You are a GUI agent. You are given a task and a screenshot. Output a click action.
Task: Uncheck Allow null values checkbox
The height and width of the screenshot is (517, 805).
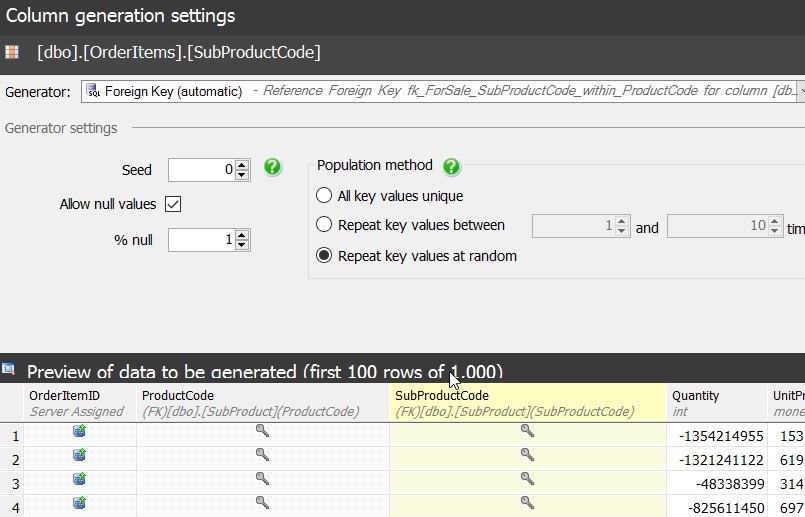[173, 204]
